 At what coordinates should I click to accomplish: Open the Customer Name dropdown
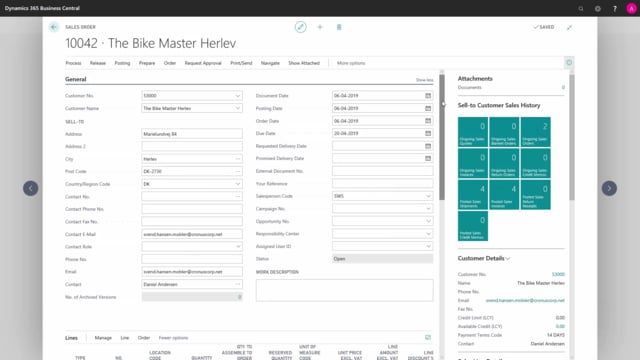pos(238,108)
